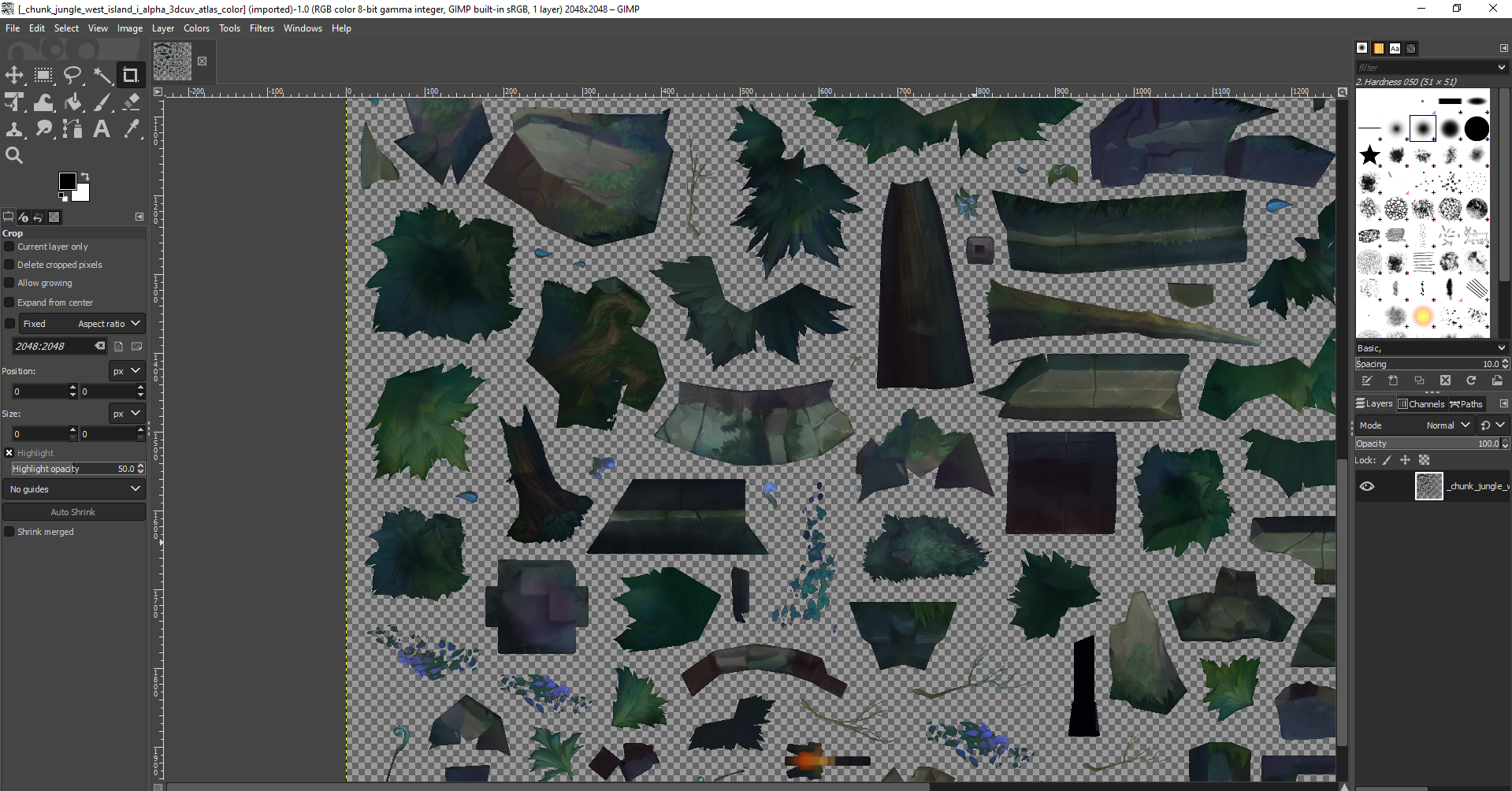Select the Rectangle Select tool
This screenshot has height=791, width=1512.
click(x=43, y=76)
